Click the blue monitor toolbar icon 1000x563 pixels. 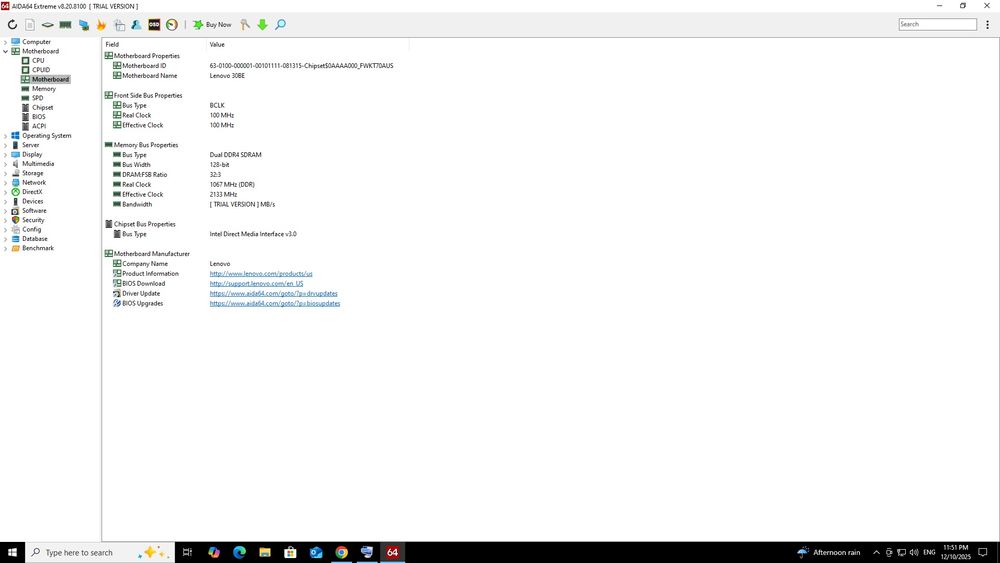click(x=84, y=25)
